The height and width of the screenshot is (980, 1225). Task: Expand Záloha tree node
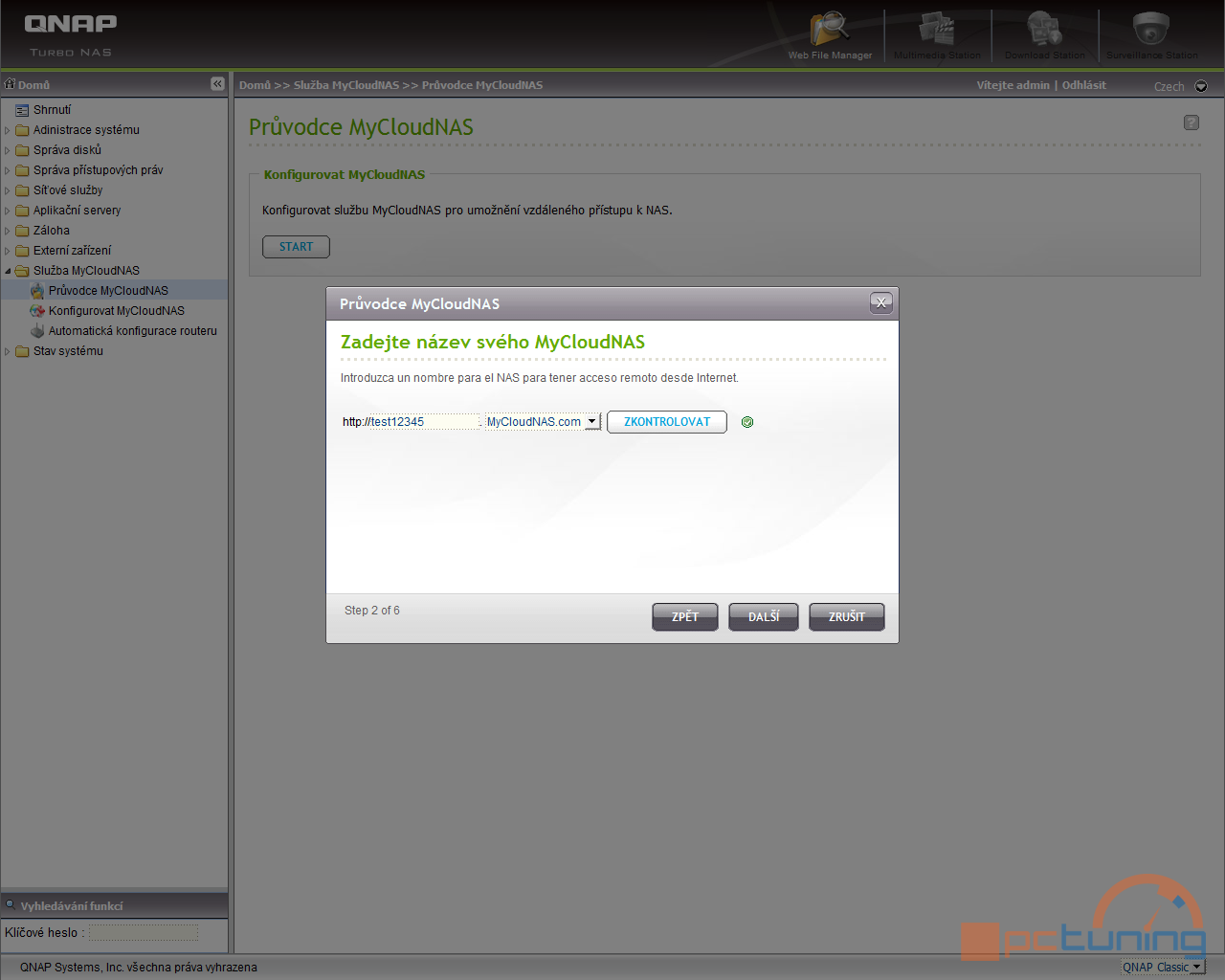pos(8,231)
